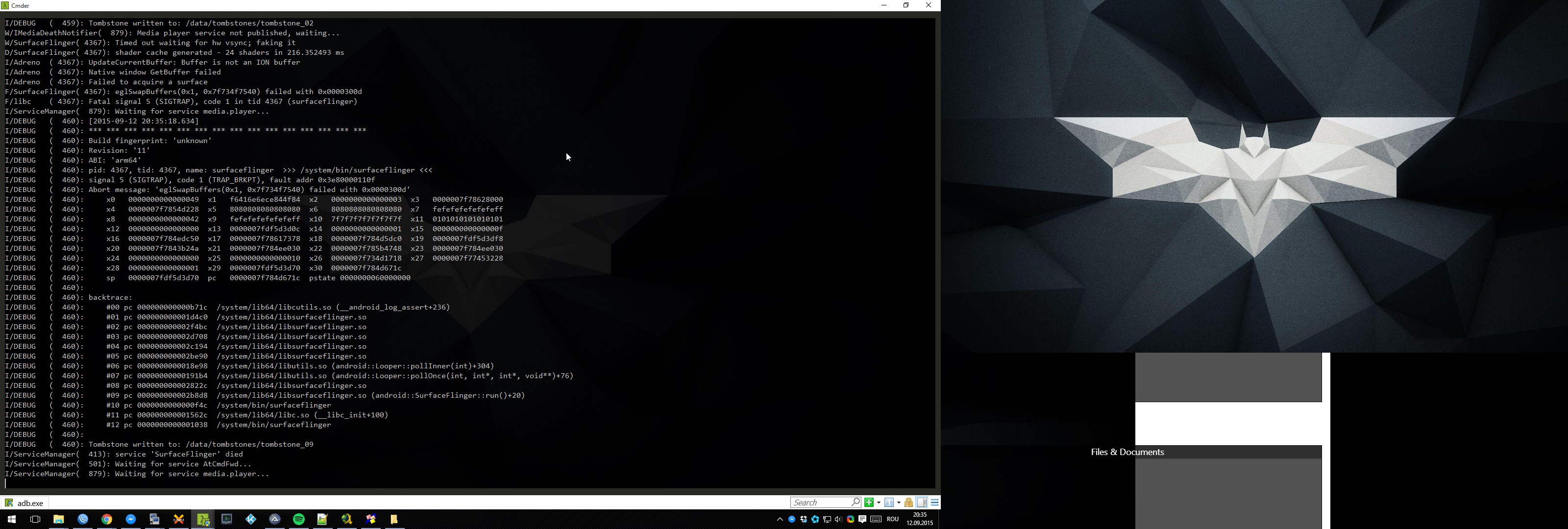Click the ROU input language indicator
This screenshot has height=529, width=1568.
[x=892, y=519]
